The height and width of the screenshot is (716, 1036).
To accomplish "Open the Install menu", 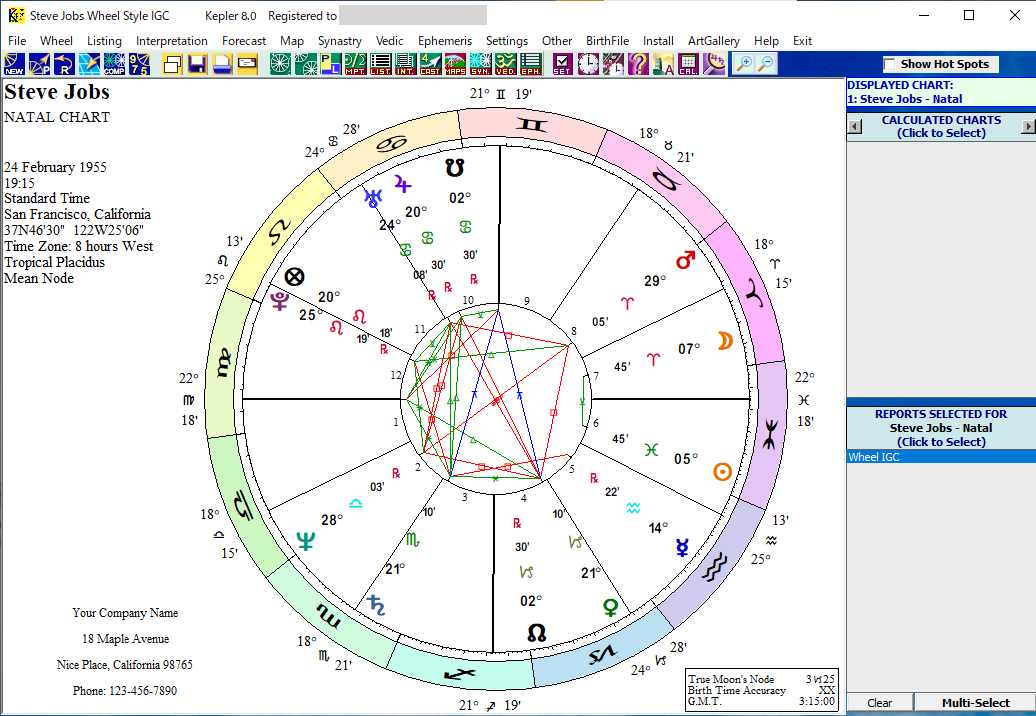I will pyautogui.click(x=658, y=41).
